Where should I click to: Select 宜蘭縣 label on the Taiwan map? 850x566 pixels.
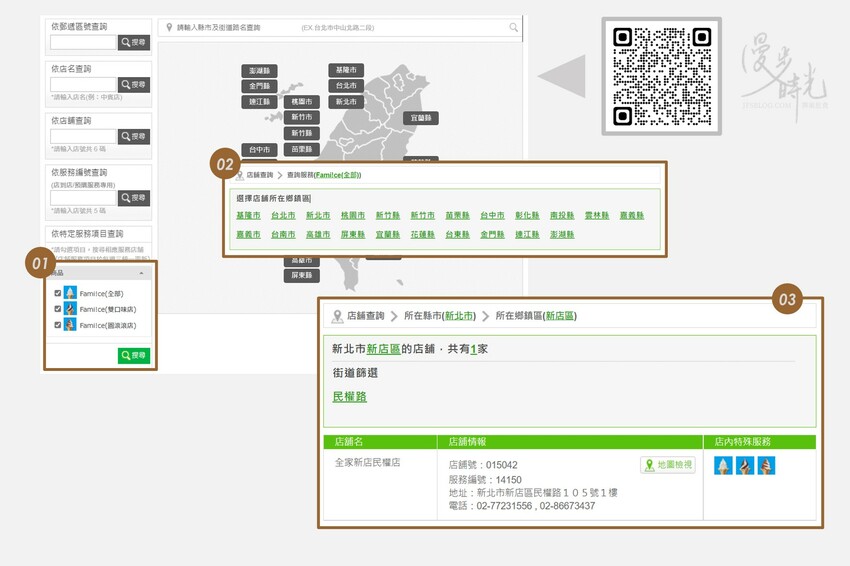tap(421, 118)
